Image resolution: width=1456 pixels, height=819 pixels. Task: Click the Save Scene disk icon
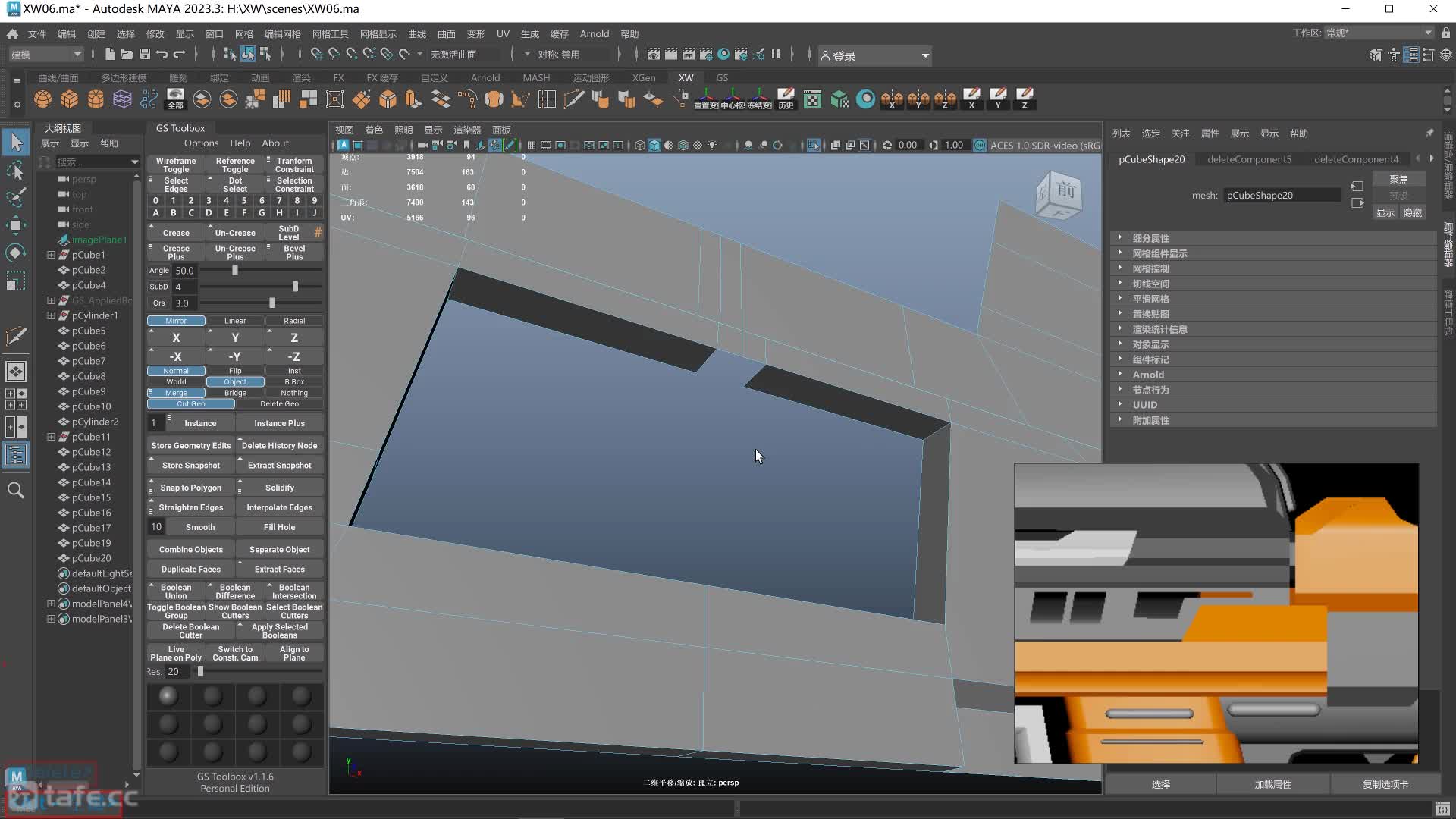(x=144, y=54)
